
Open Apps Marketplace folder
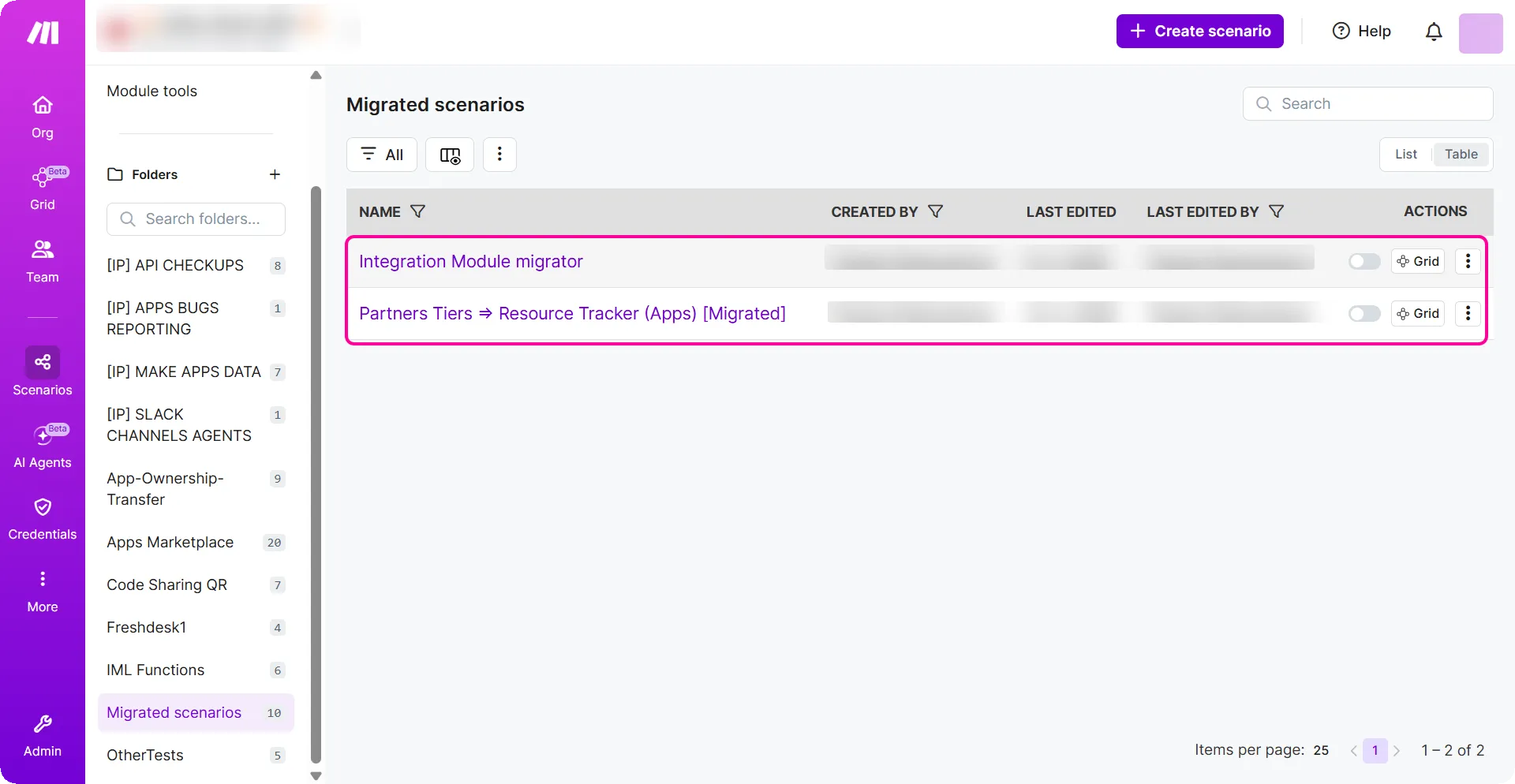pos(196,542)
